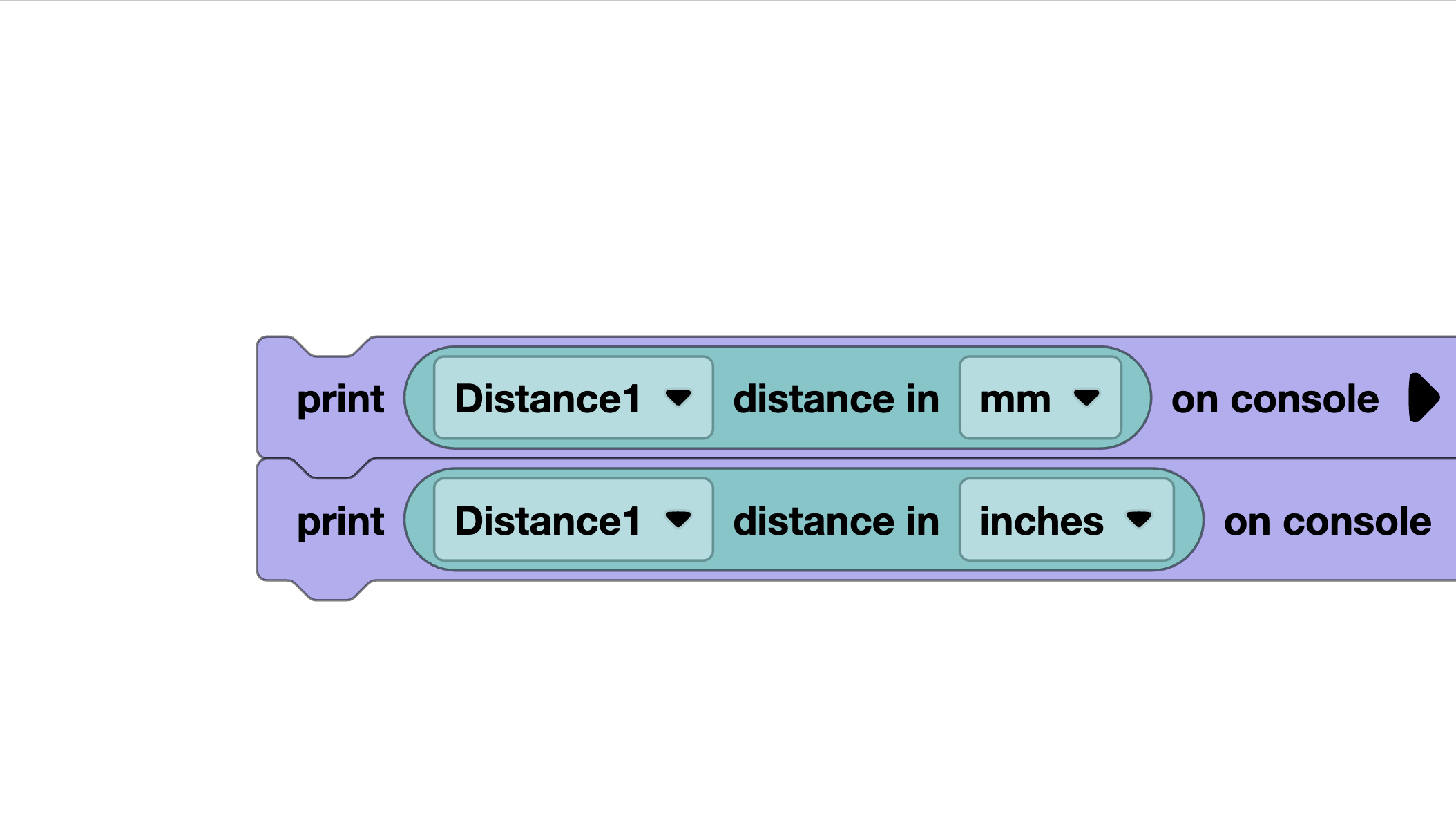Click the on console label of the mm block

[x=1274, y=399]
